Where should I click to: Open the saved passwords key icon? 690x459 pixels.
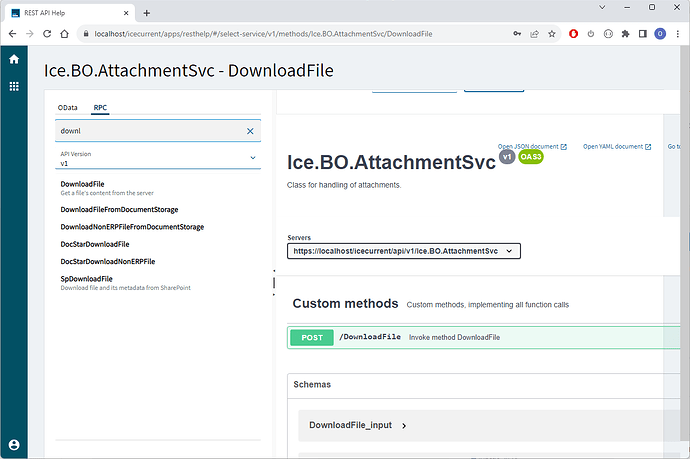pyautogui.click(x=517, y=34)
